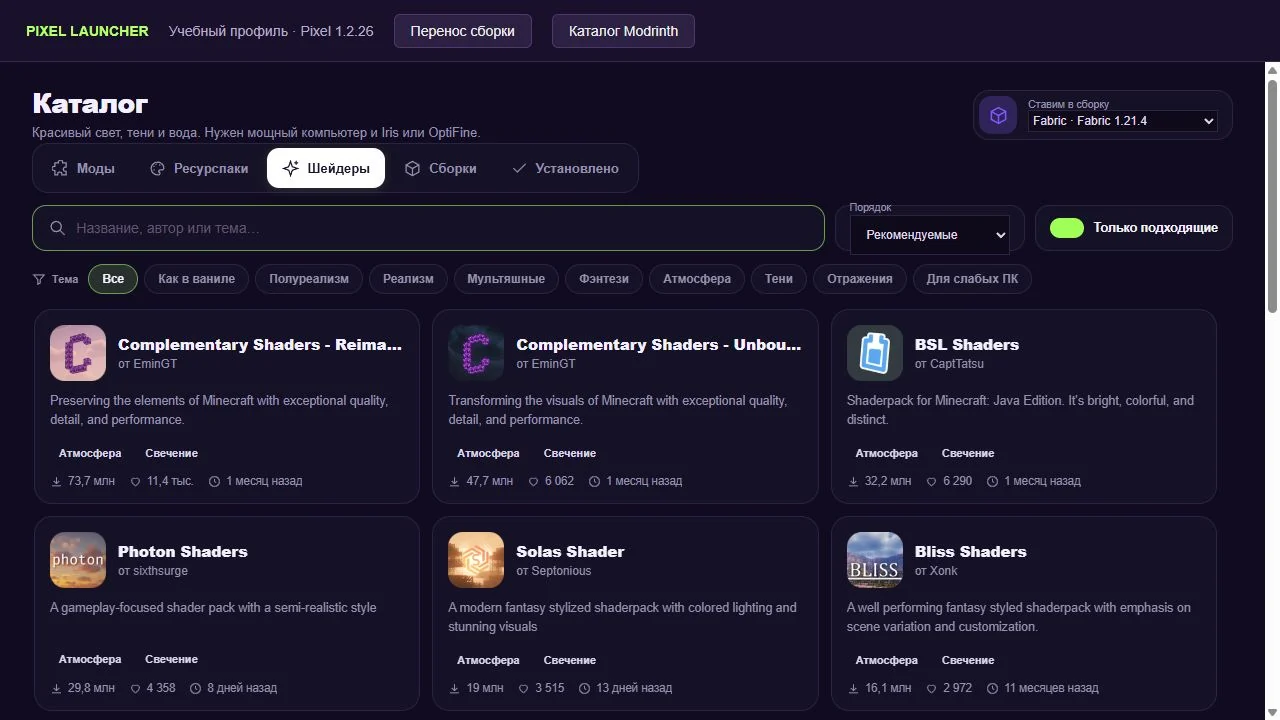Open the Установлено tab
The image size is (1280, 720).
565,168
